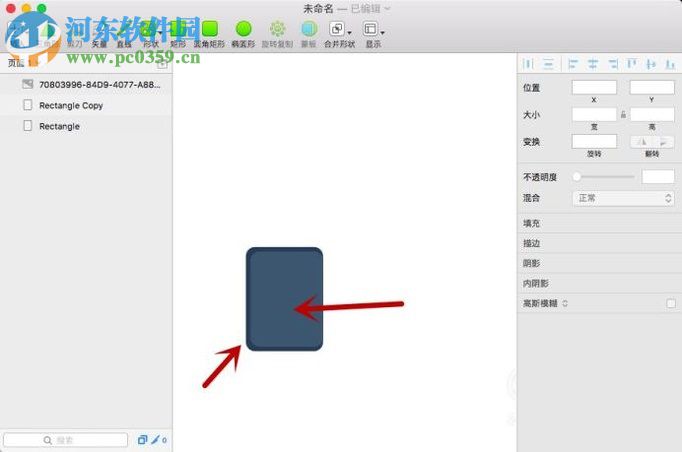Click the width (宽) input field
This screenshot has width=682, height=452.
click(x=594, y=114)
